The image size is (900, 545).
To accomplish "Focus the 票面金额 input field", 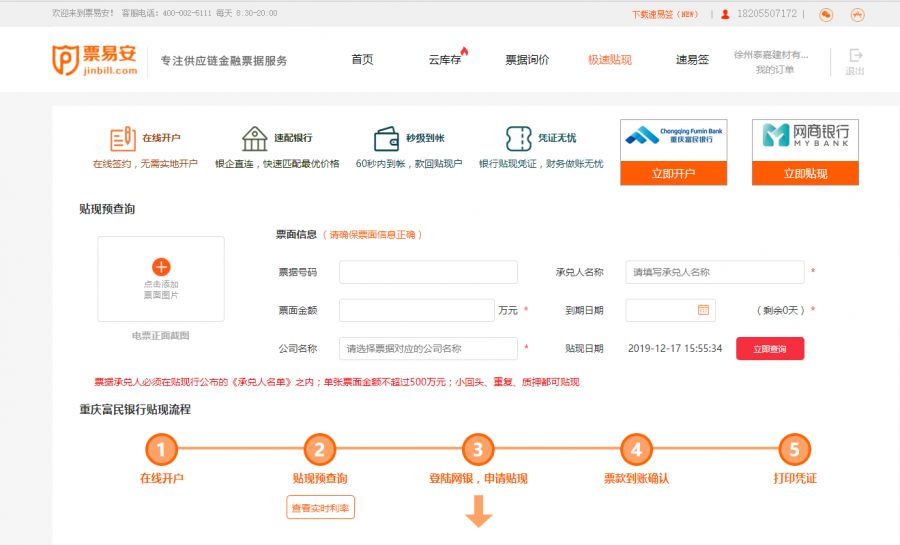I will [417, 310].
